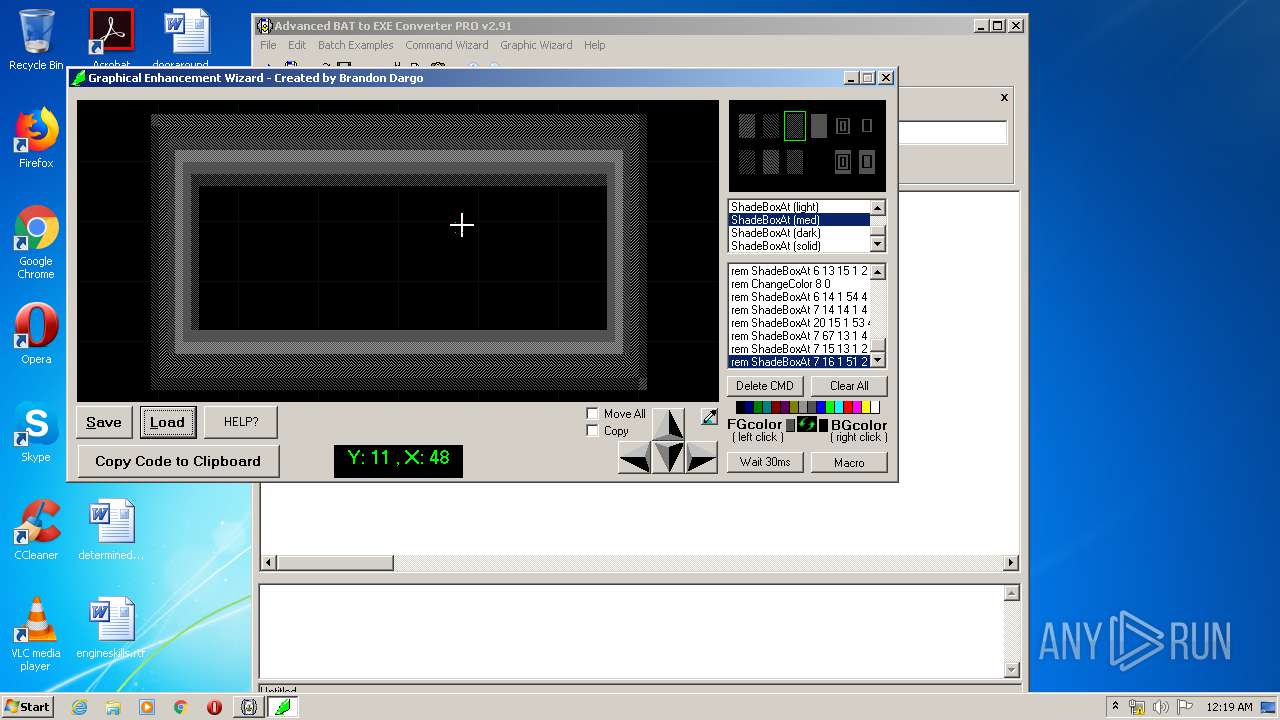Open the Command Wizard menu
1280x720 pixels.
pyautogui.click(x=447, y=45)
